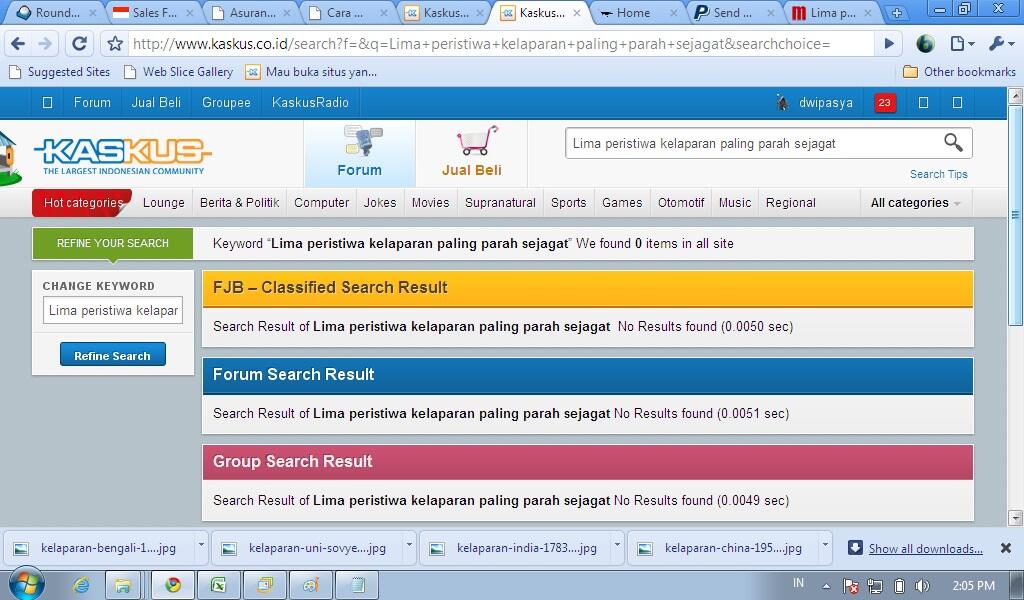
Task: Open Windows Explorer folder in the taskbar
Action: click(x=122, y=585)
